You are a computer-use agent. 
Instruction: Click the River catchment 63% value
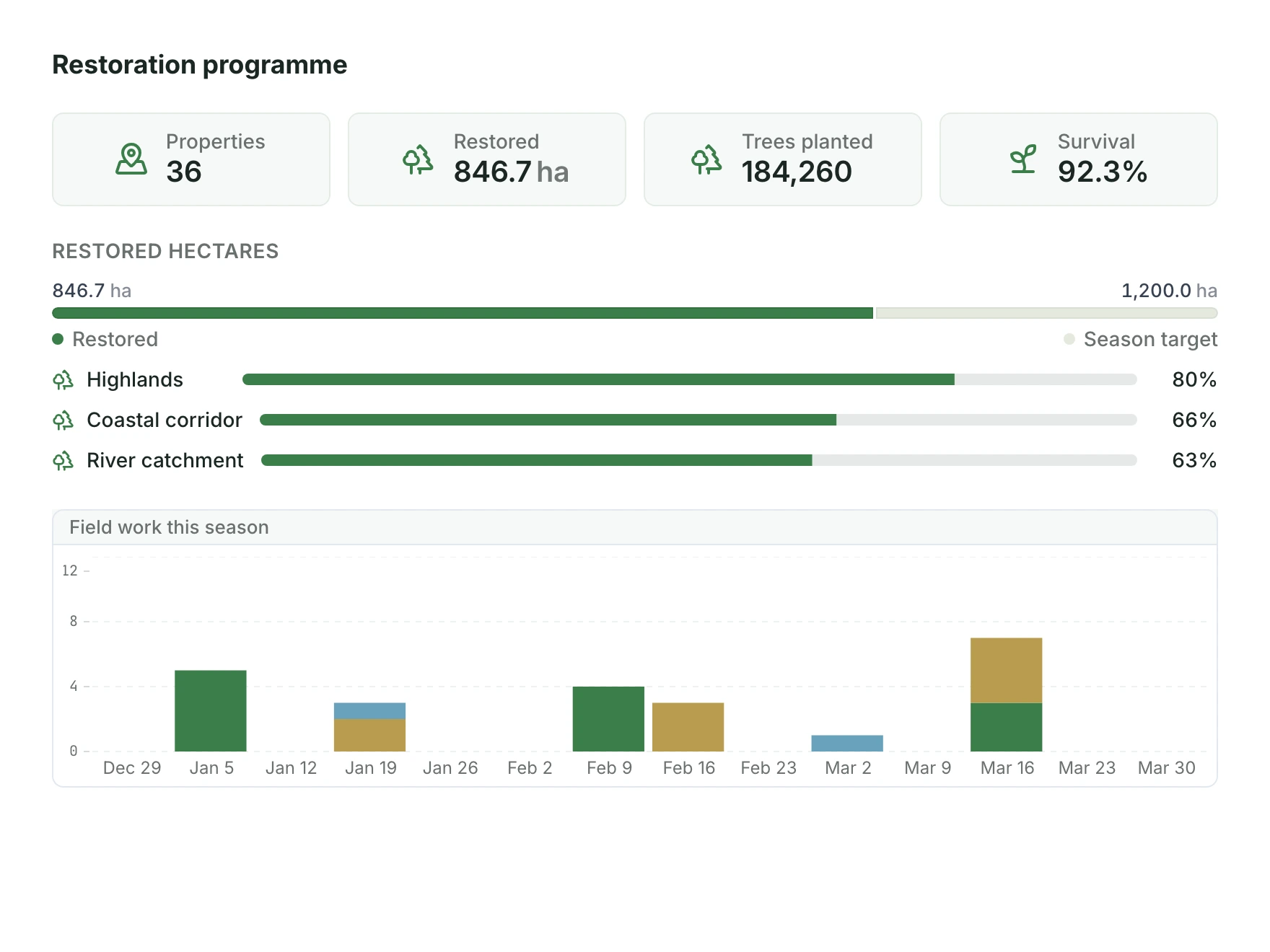1194,460
